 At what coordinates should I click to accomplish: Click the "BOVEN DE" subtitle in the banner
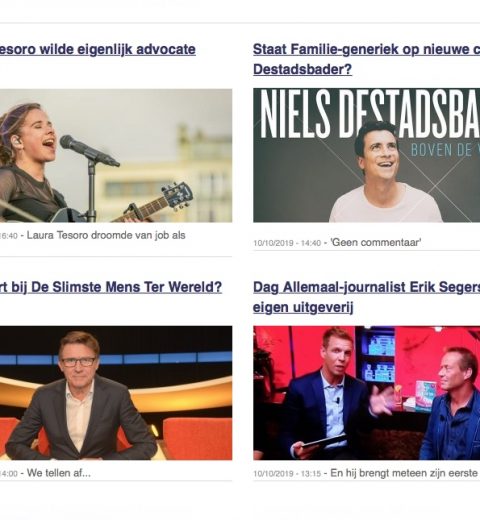tap(436, 150)
